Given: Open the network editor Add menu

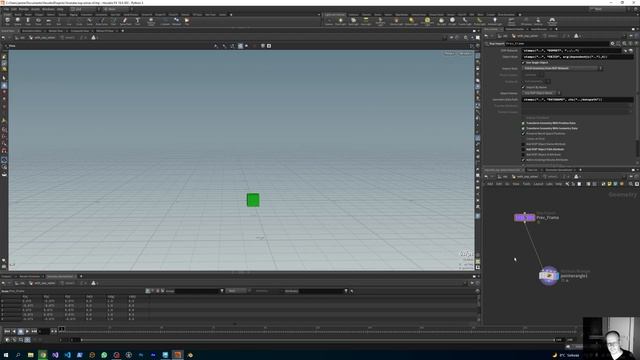Looking at the screenshot, I should point(490,184).
